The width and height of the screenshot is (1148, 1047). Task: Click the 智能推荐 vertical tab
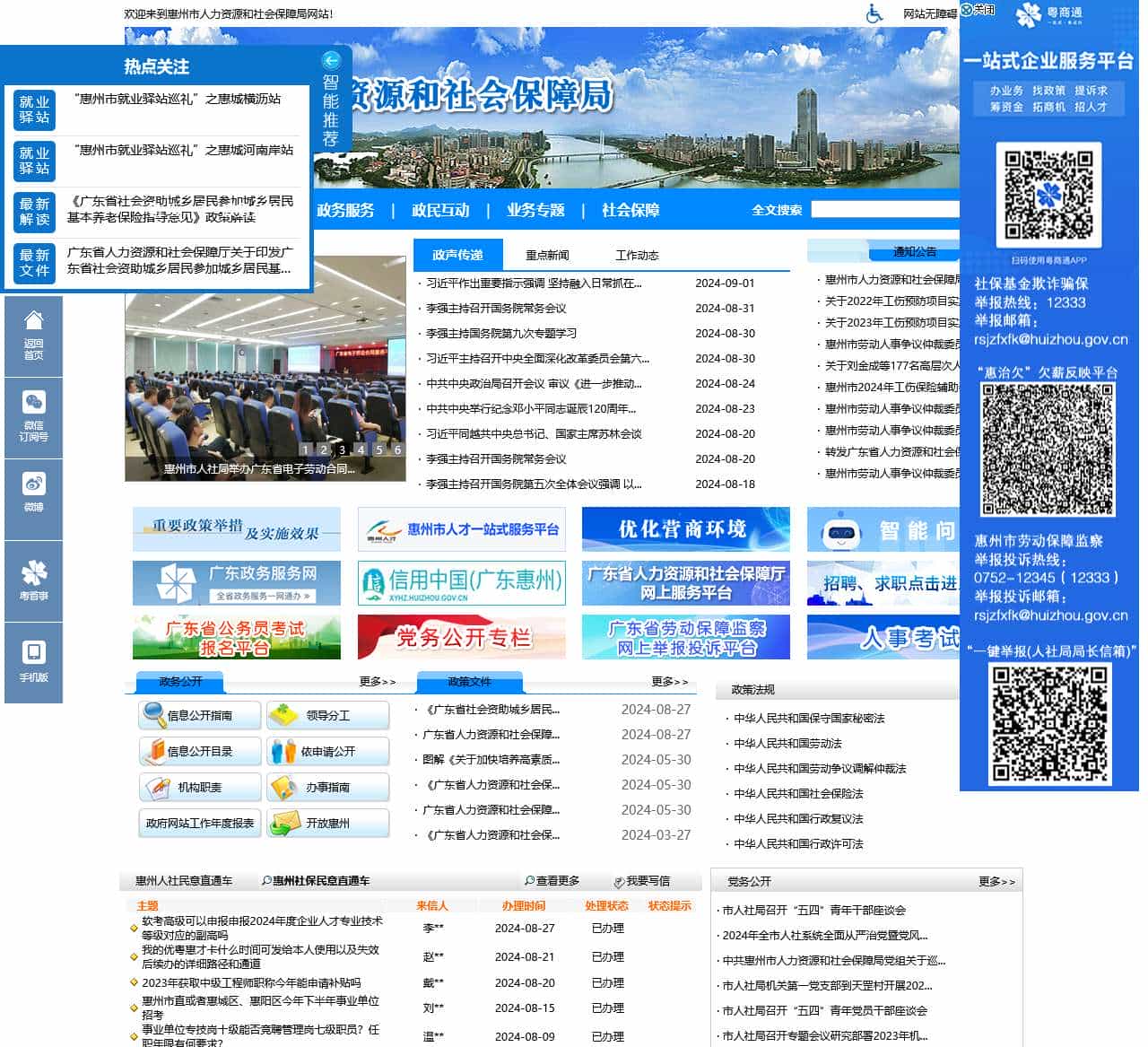331,110
